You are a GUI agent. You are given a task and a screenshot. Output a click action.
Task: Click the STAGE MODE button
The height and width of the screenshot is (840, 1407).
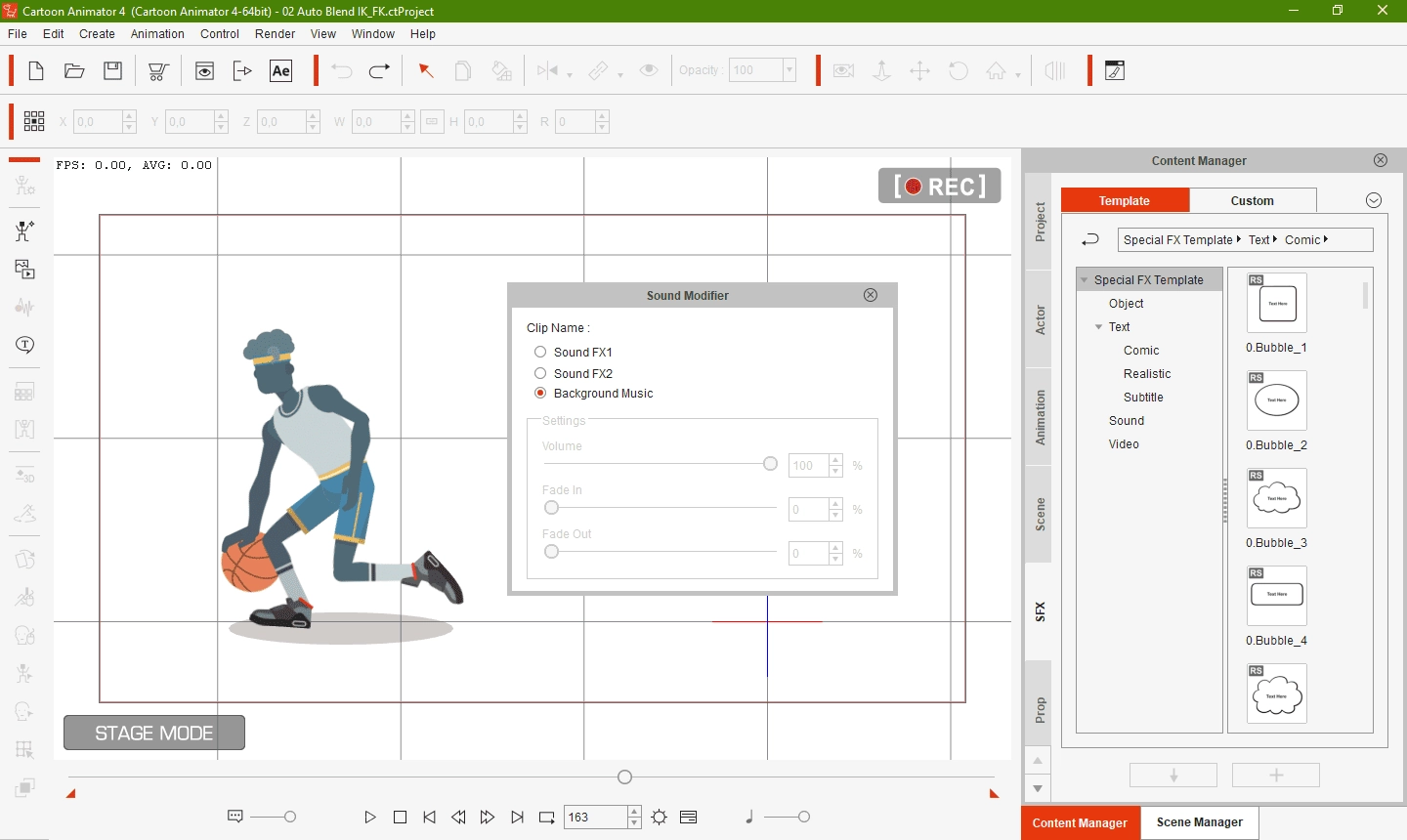154,733
